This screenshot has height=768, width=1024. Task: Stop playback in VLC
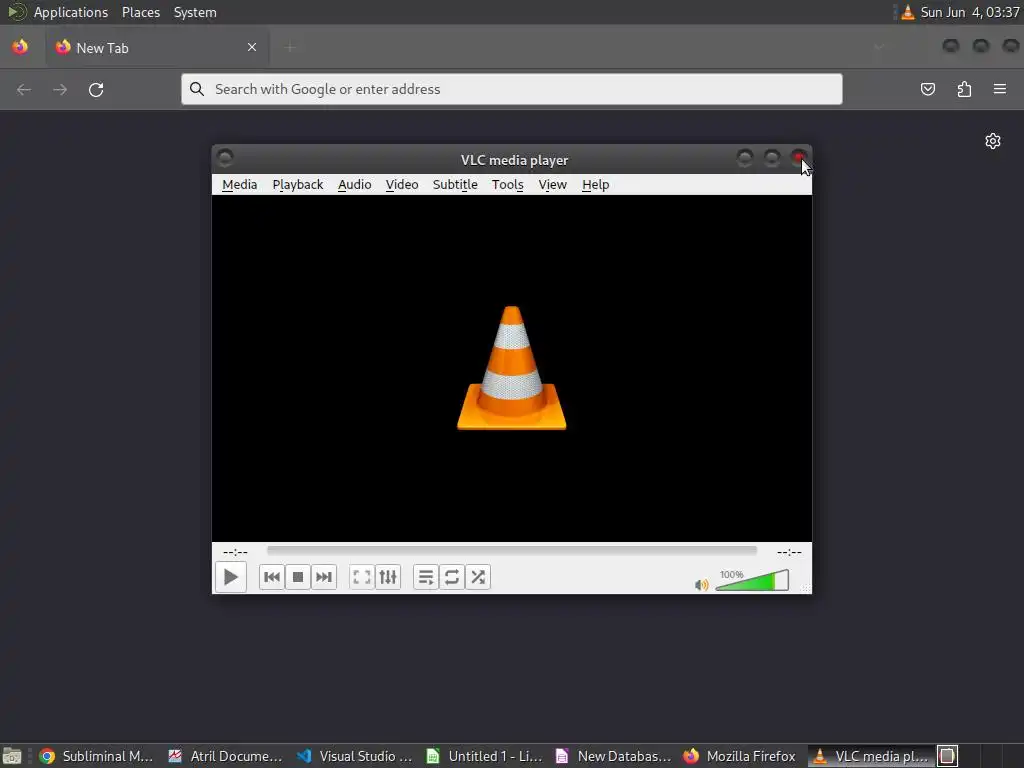(298, 577)
